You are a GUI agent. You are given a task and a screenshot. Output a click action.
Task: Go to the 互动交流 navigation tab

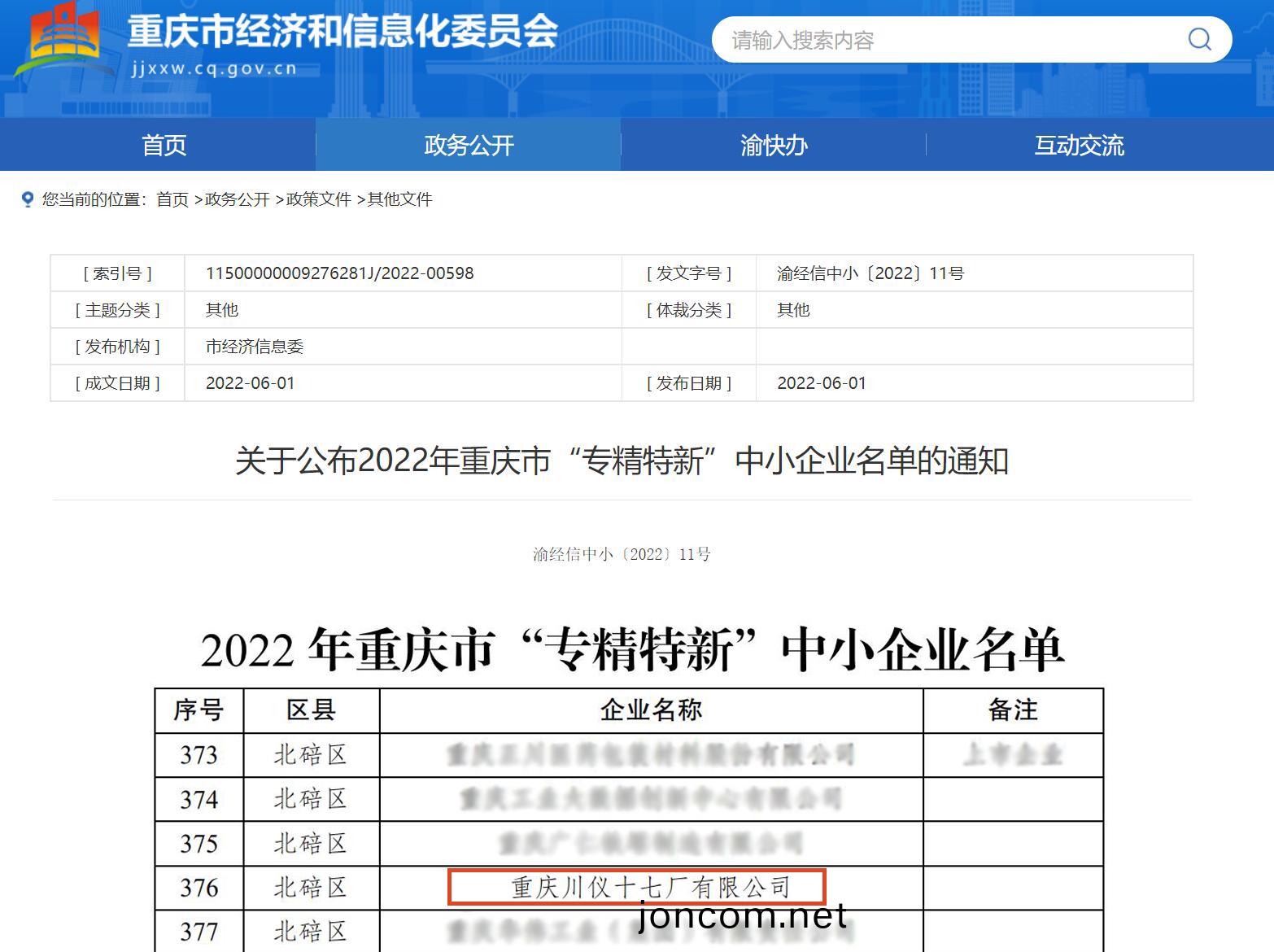click(1079, 145)
